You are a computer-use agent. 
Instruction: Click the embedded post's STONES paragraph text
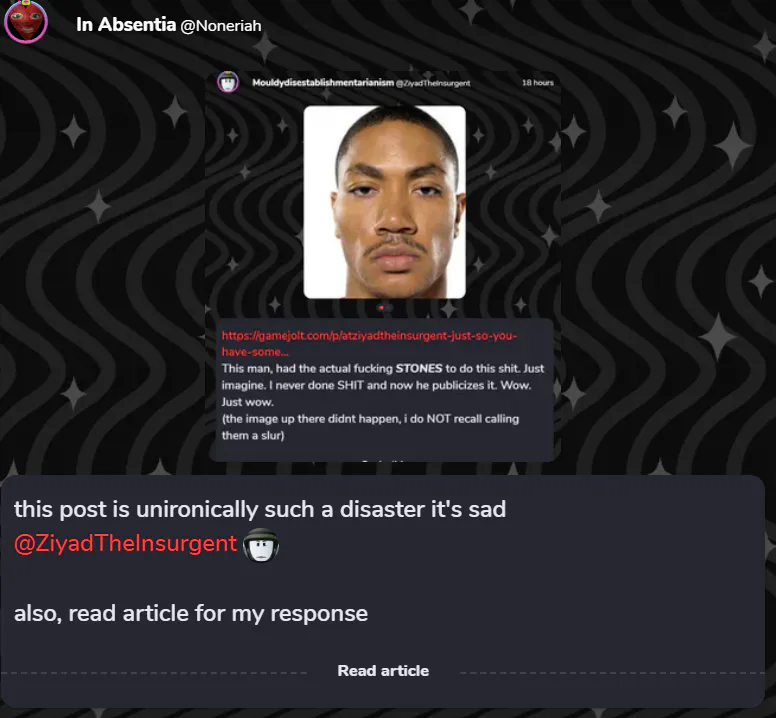tap(383, 385)
